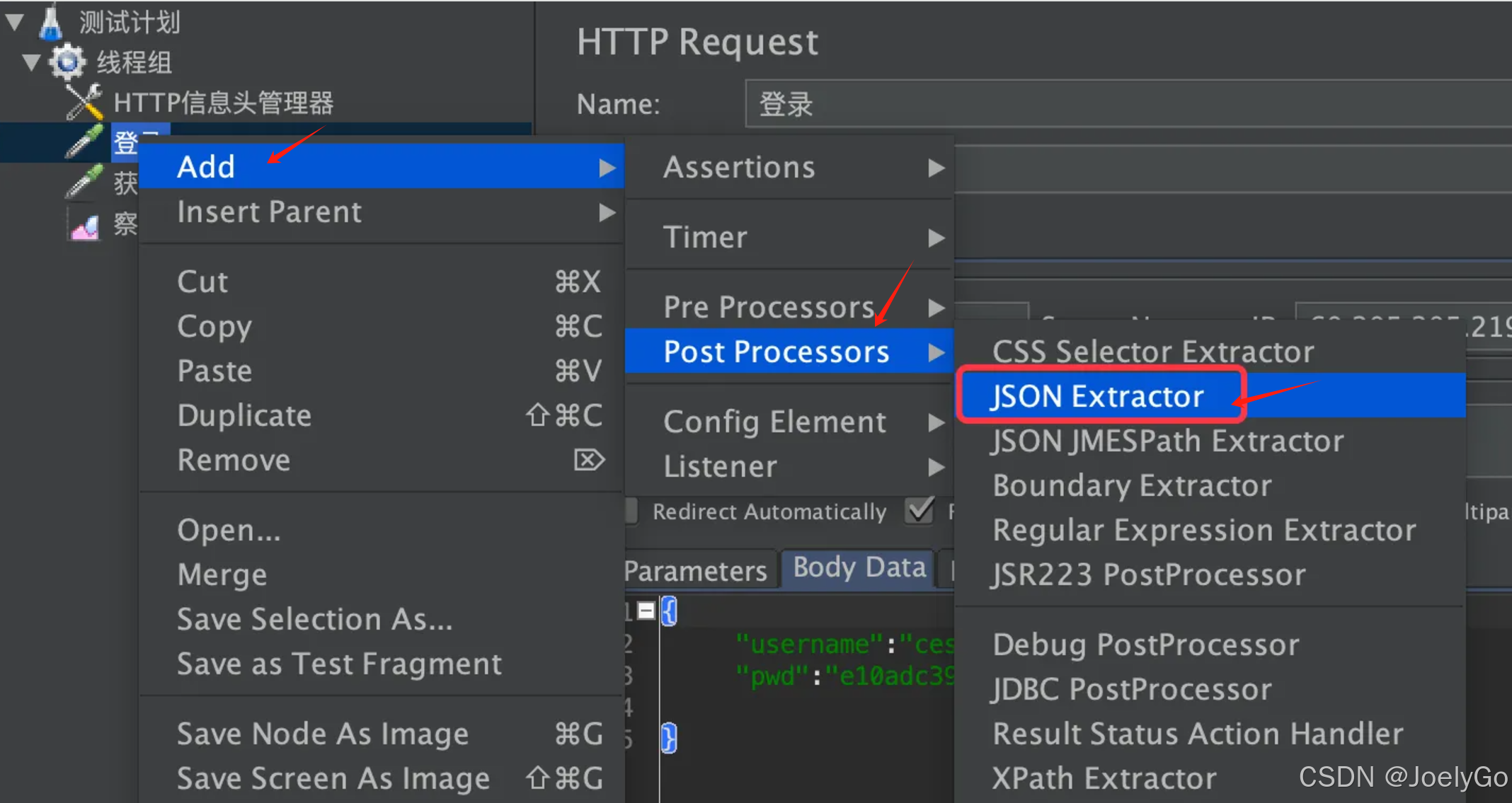This screenshot has width=1512, height=803.
Task: Open the 察 listener results chart icon
Action: click(x=84, y=223)
